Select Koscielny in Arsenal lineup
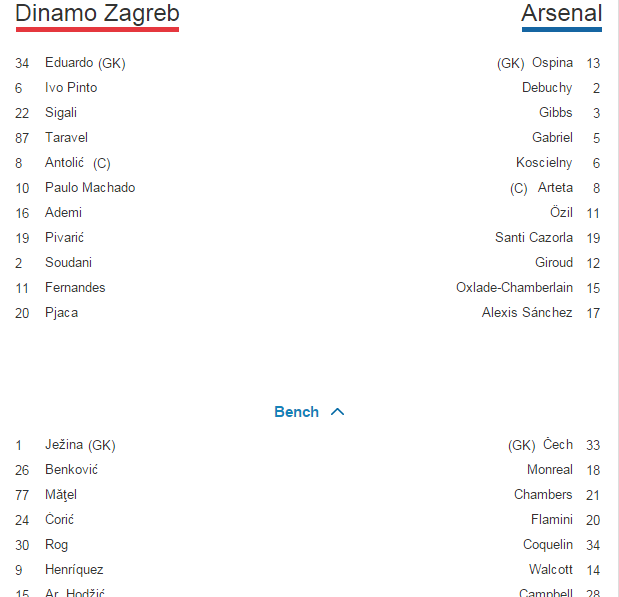Screen dimensions: 619x597 [x=544, y=163]
